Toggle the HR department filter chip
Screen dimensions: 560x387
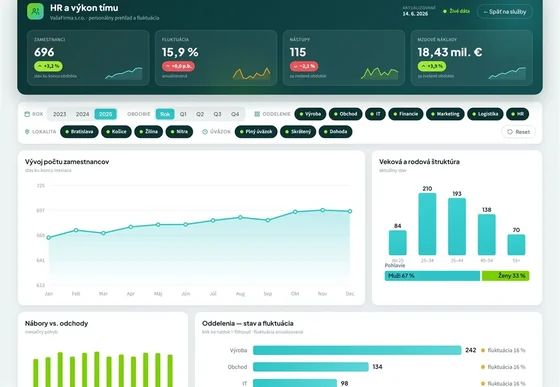pos(518,114)
